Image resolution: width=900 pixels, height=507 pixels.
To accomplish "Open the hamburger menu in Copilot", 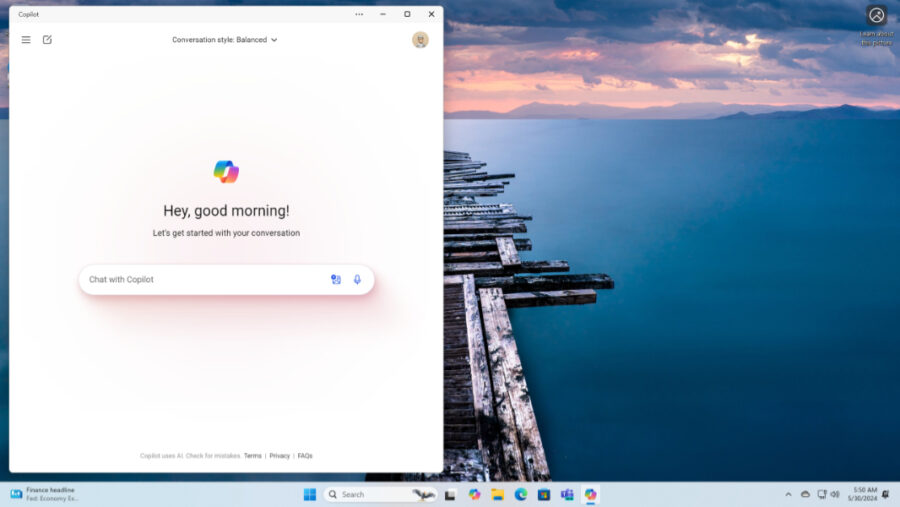I will [26, 40].
